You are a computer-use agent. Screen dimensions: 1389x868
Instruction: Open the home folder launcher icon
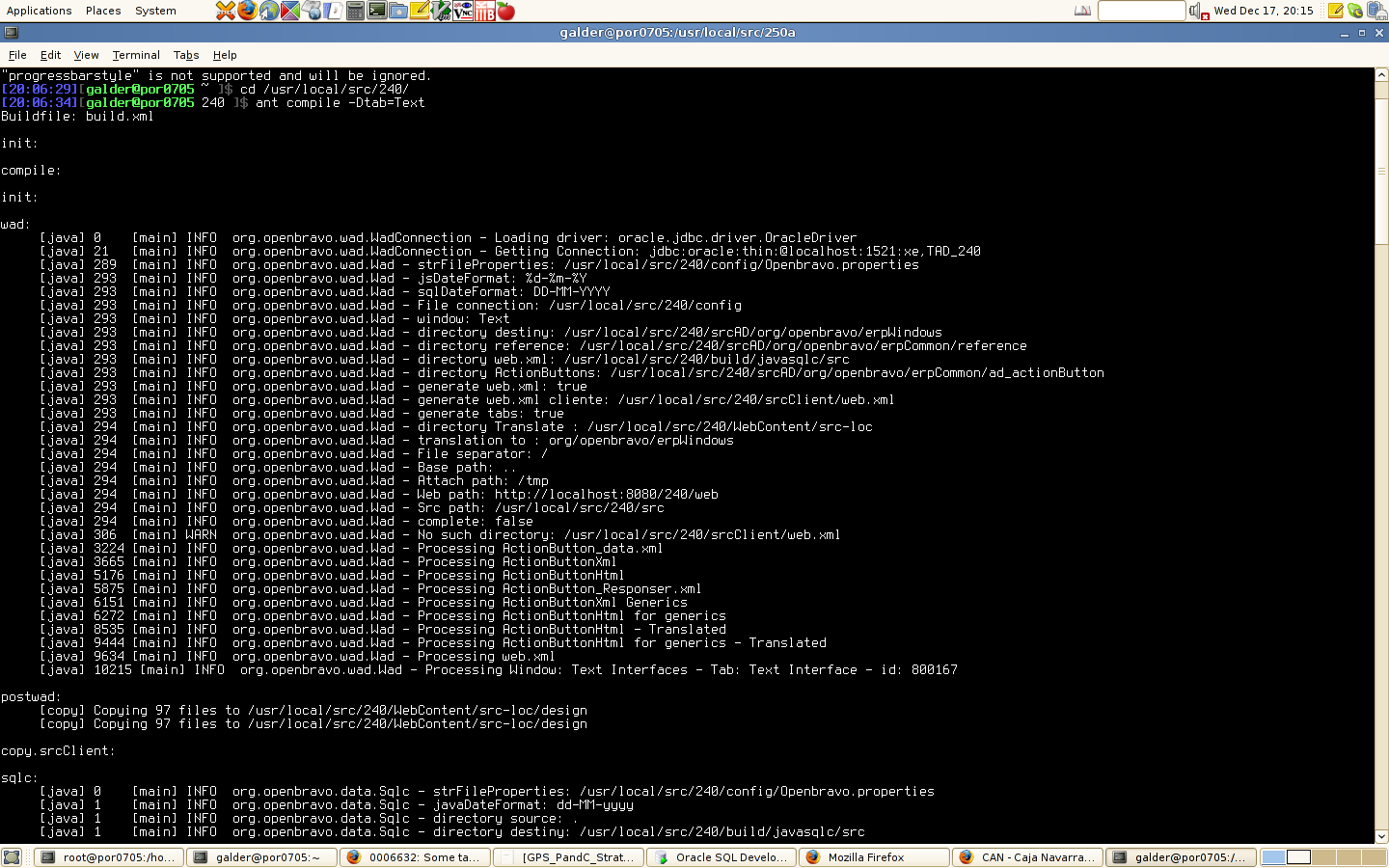click(x=397, y=11)
